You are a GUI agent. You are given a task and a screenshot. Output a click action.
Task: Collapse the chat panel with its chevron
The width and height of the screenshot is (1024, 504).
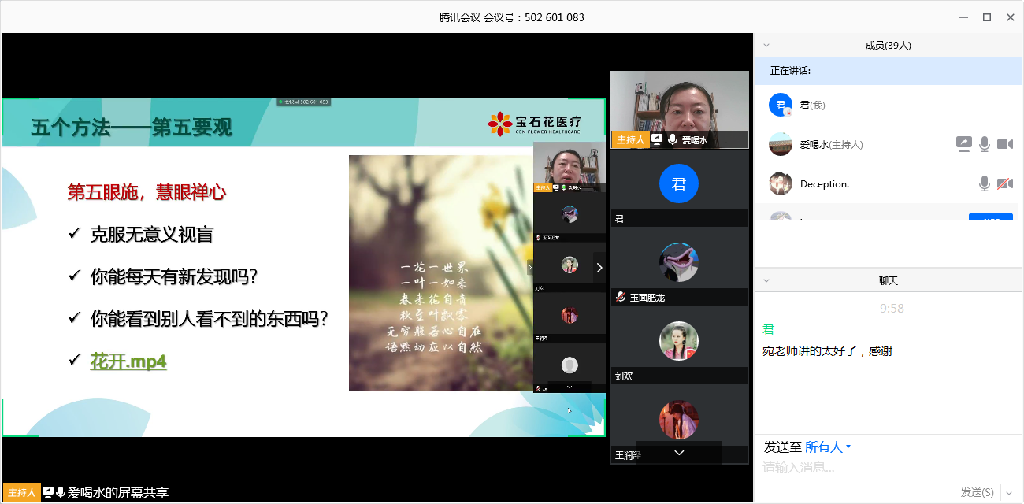[767, 280]
